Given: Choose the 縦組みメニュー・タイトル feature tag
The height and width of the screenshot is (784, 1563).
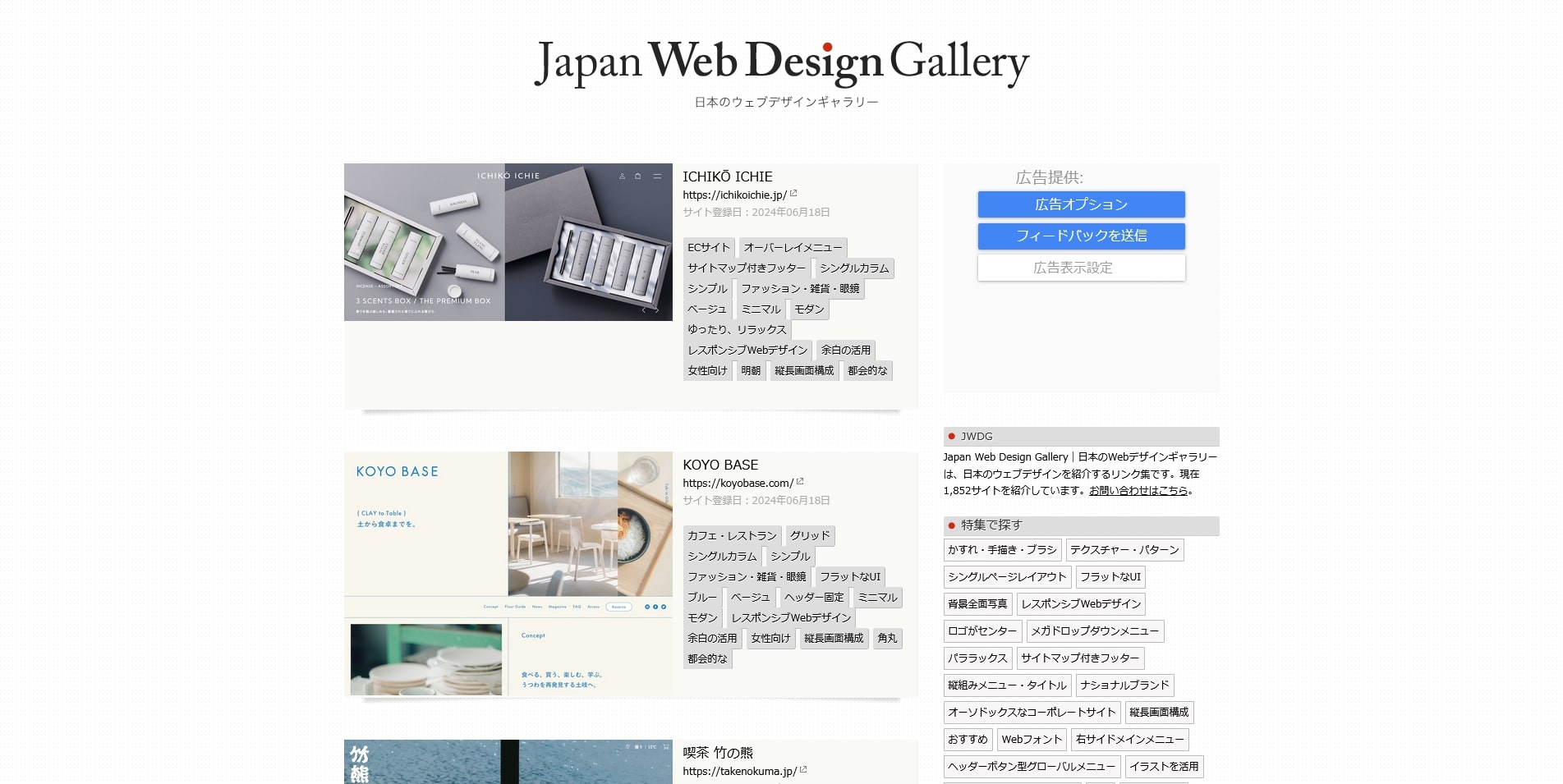Looking at the screenshot, I should (x=1007, y=685).
